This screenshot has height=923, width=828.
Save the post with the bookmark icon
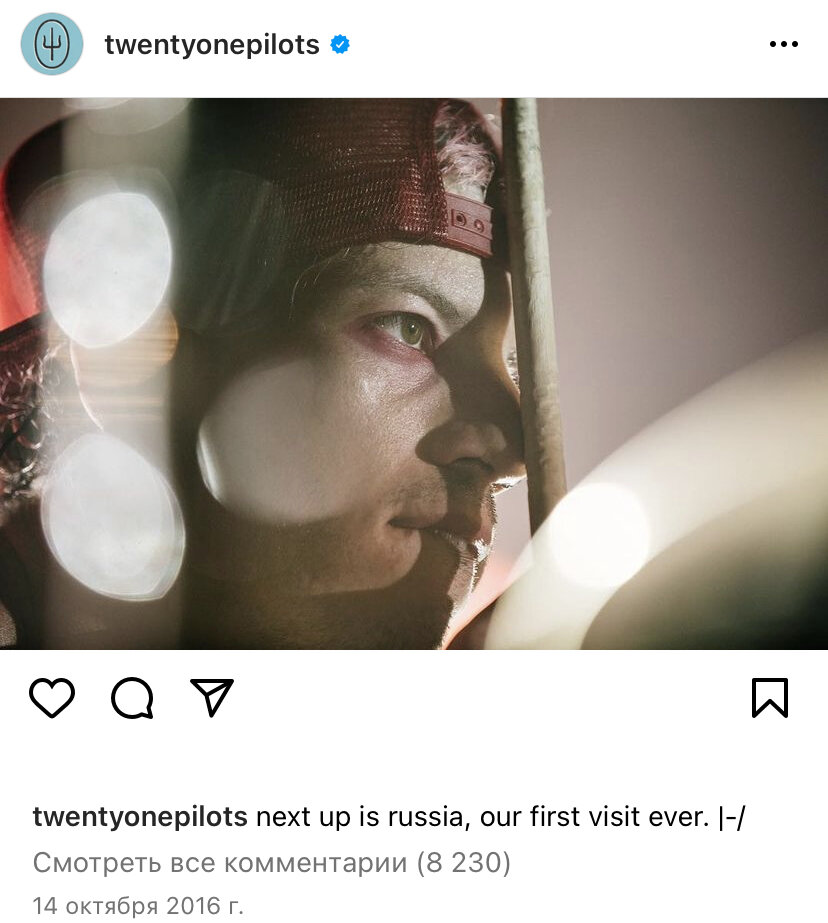pos(770,700)
